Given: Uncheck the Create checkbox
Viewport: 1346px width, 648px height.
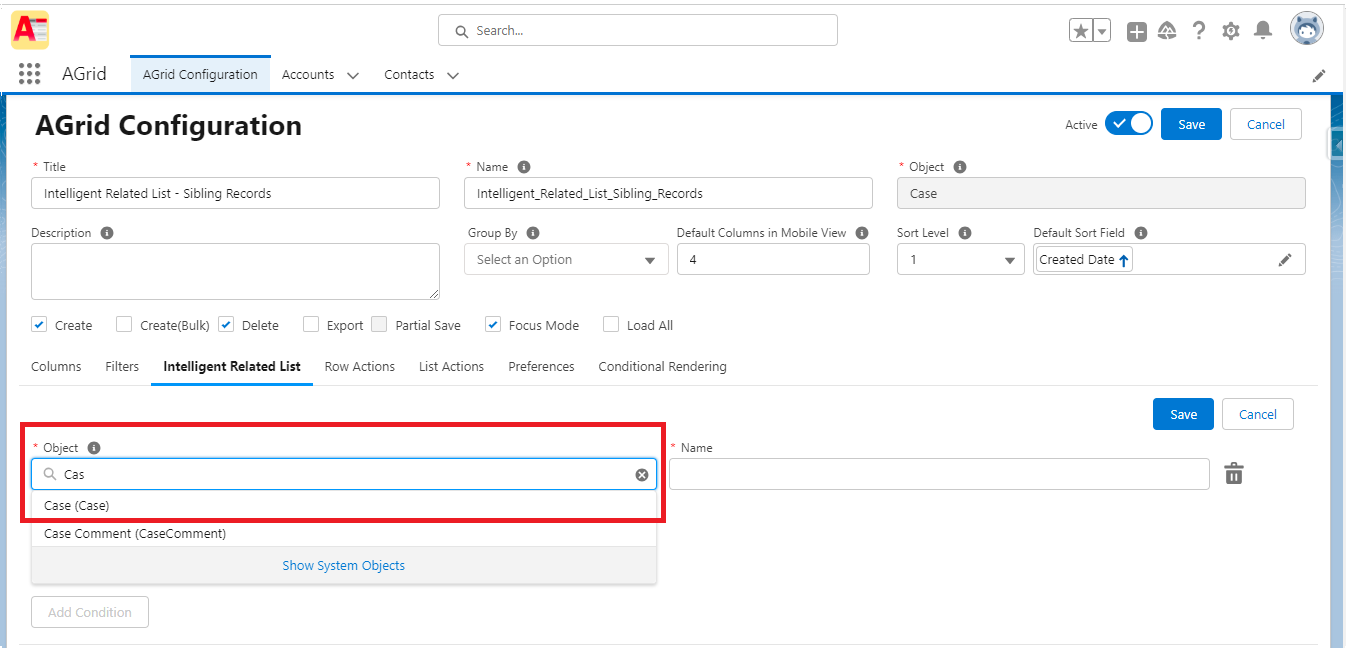Looking at the screenshot, I should 39,324.
